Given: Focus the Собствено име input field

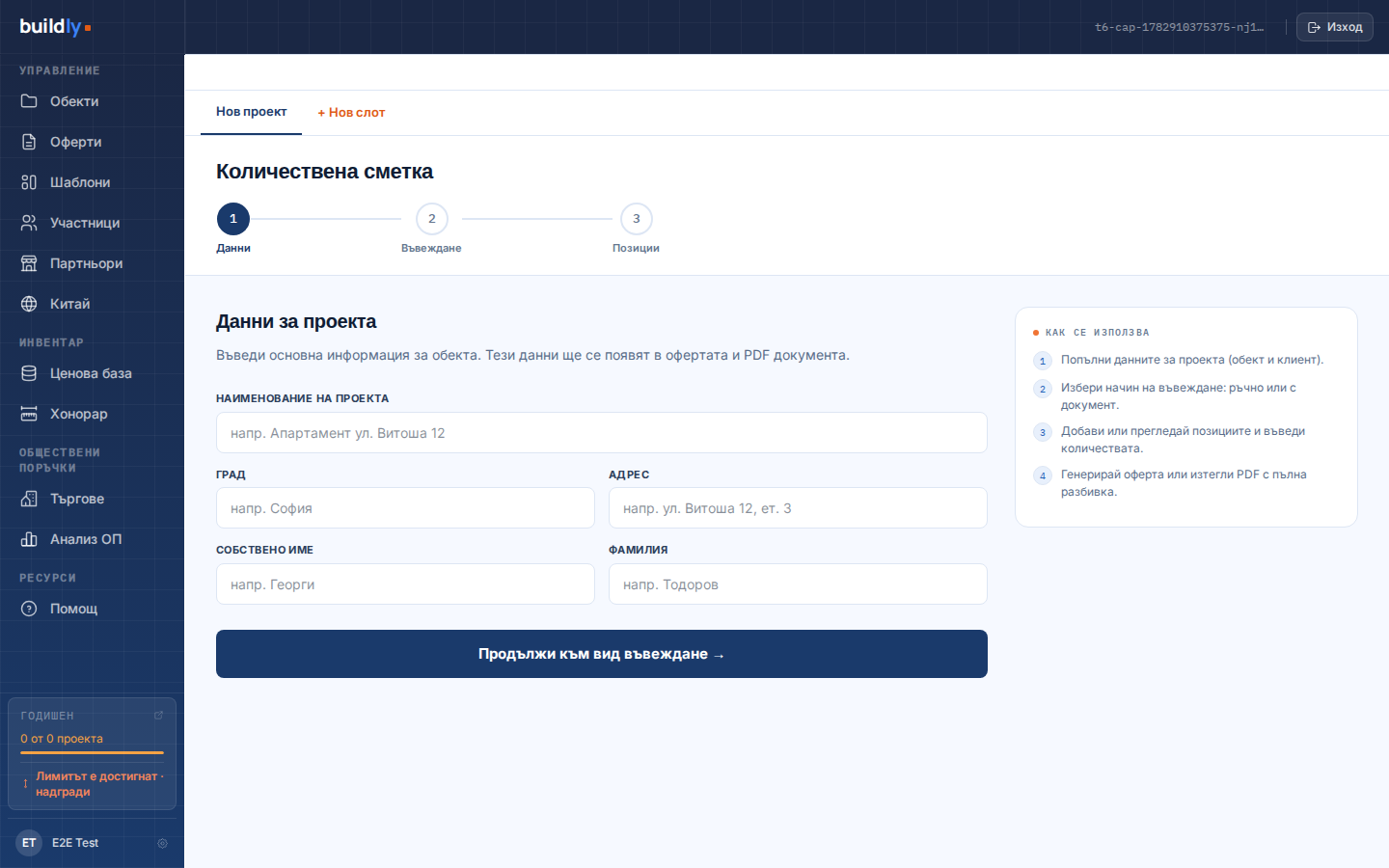Looking at the screenshot, I should (x=405, y=584).
